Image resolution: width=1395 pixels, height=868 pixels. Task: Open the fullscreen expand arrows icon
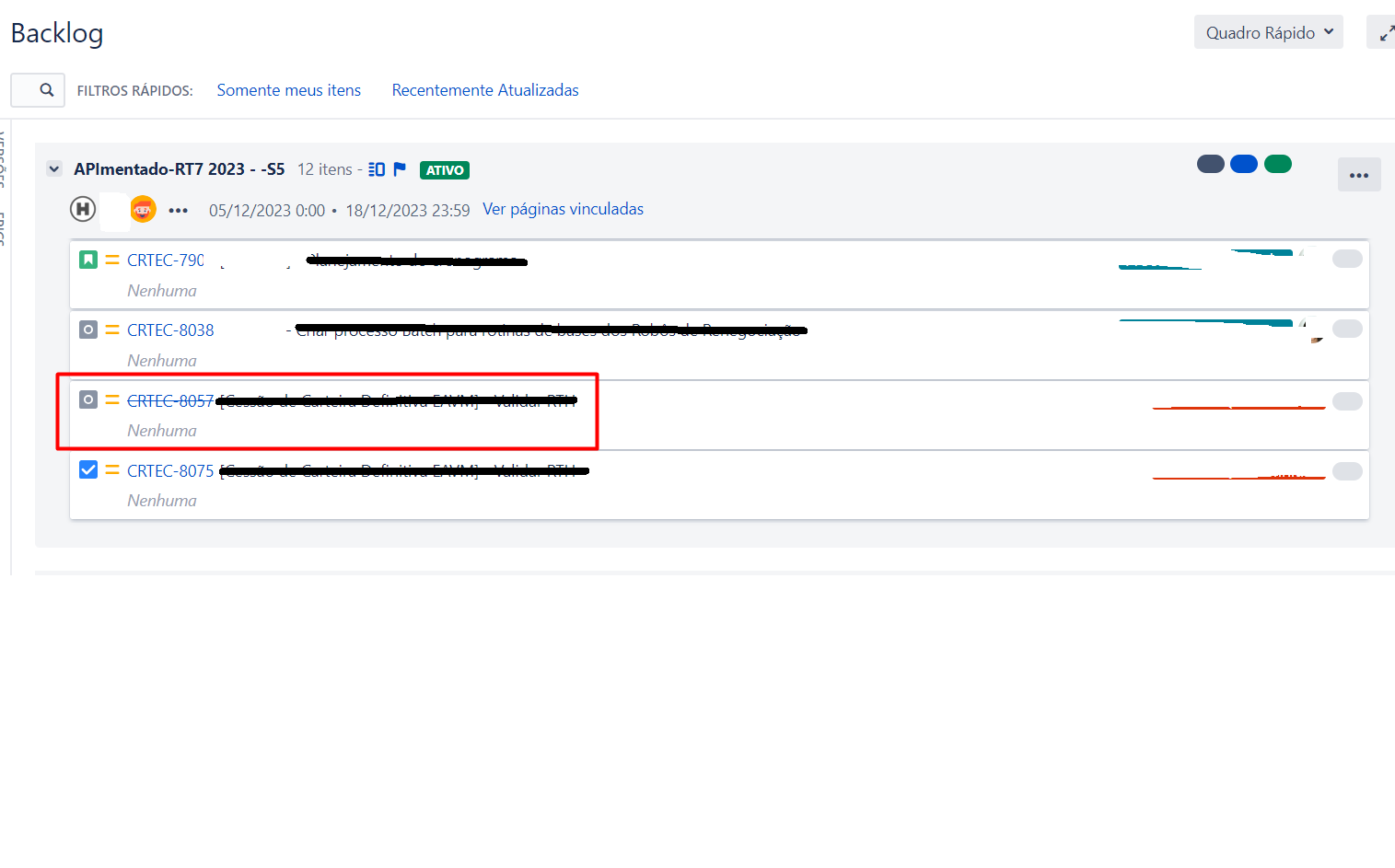[x=1386, y=33]
